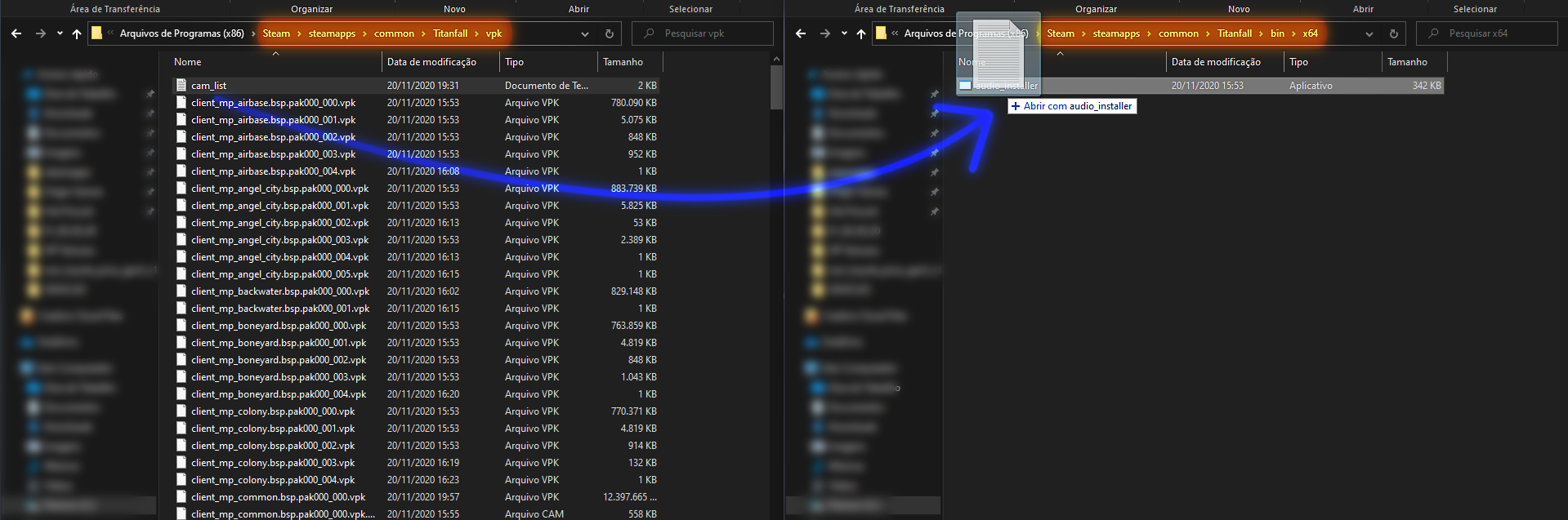Viewport: 1568px width, 520px height.
Task: Go up one folder in x64 window
Action: pos(861,33)
